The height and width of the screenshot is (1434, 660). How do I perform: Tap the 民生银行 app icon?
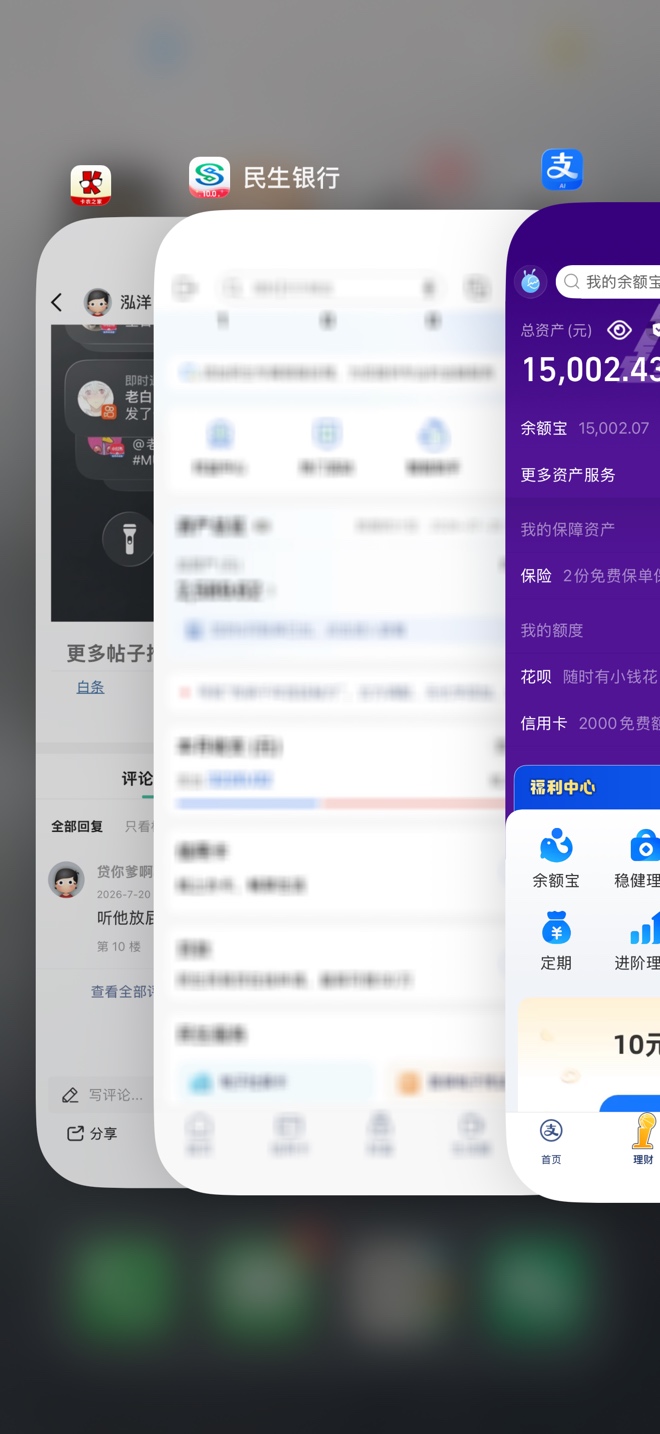click(209, 178)
